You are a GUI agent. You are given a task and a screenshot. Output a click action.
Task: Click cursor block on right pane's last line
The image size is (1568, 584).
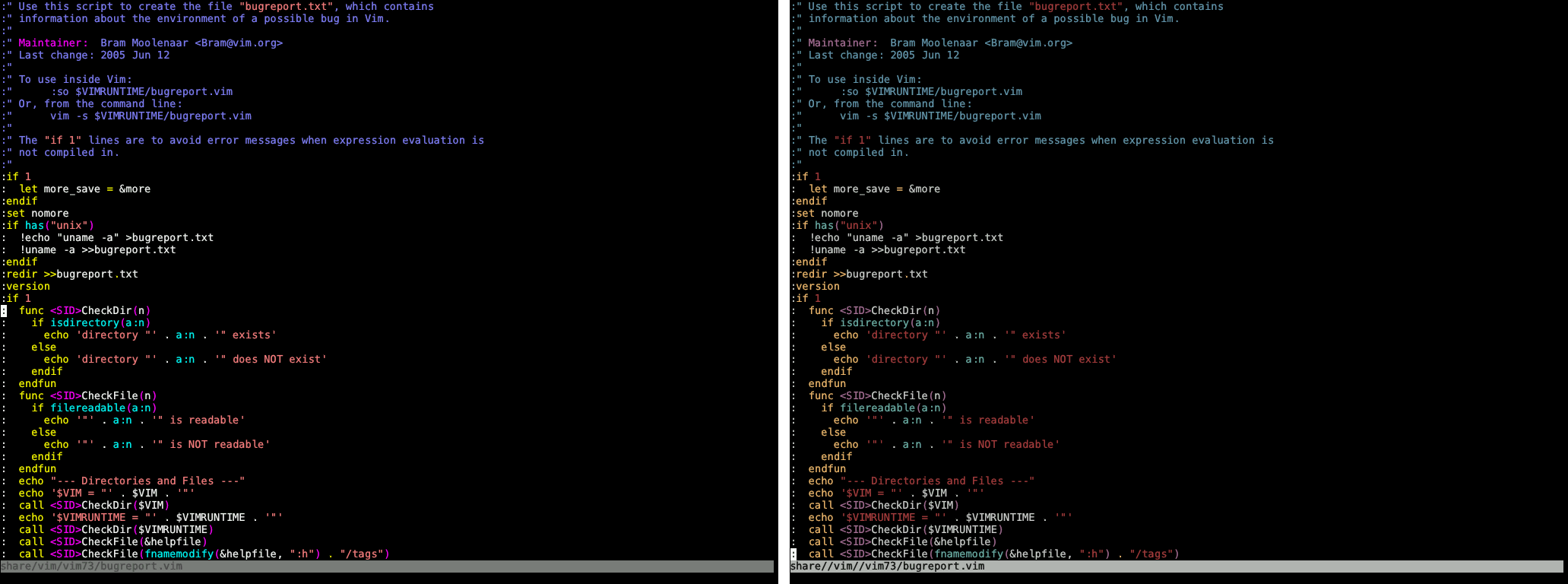click(794, 554)
